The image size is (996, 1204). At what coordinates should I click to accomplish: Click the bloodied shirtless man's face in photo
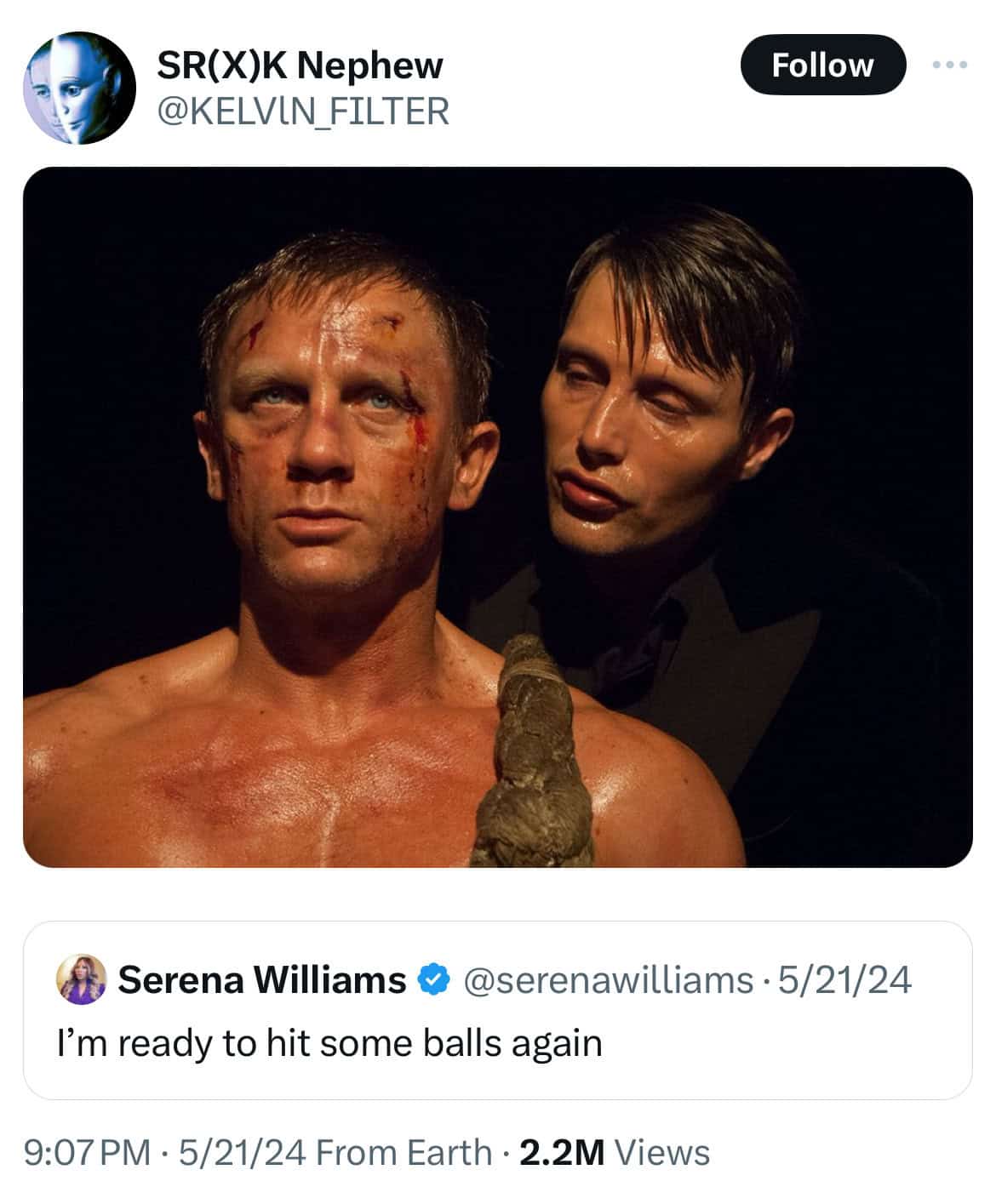(341, 425)
